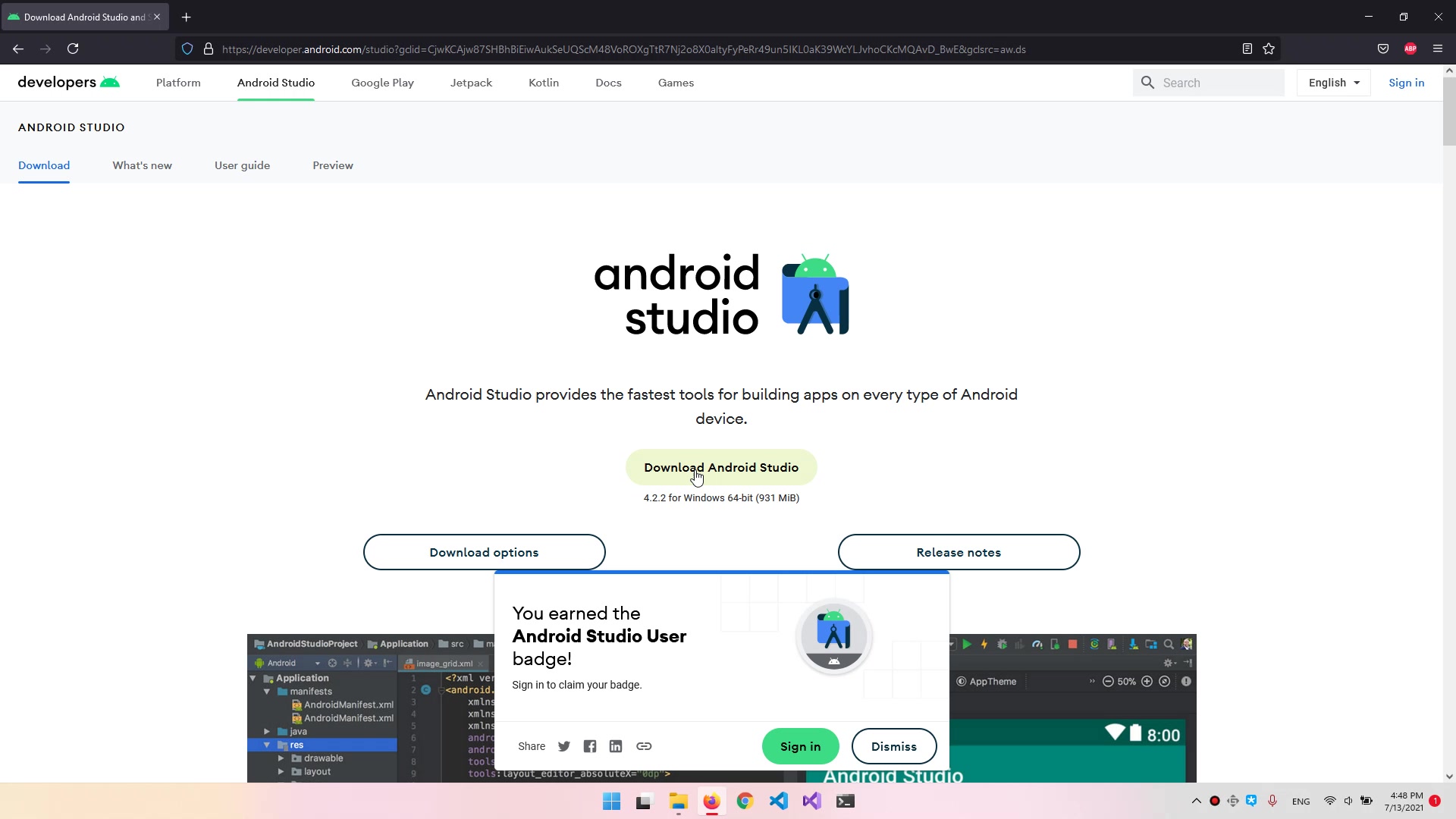The height and width of the screenshot is (819, 1456).
Task: Copy the badge share link
Action: click(x=644, y=746)
